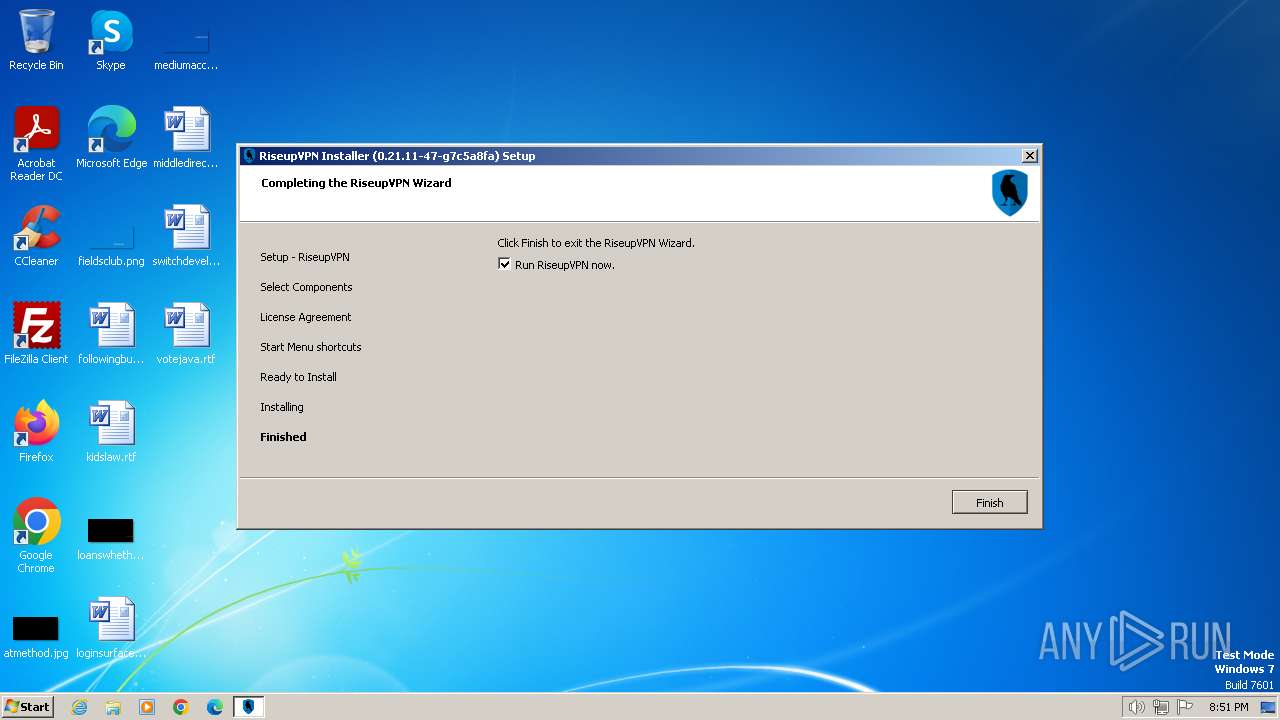Open the volume tray icon
The height and width of the screenshot is (720, 1280).
click(x=1136, y=707)
